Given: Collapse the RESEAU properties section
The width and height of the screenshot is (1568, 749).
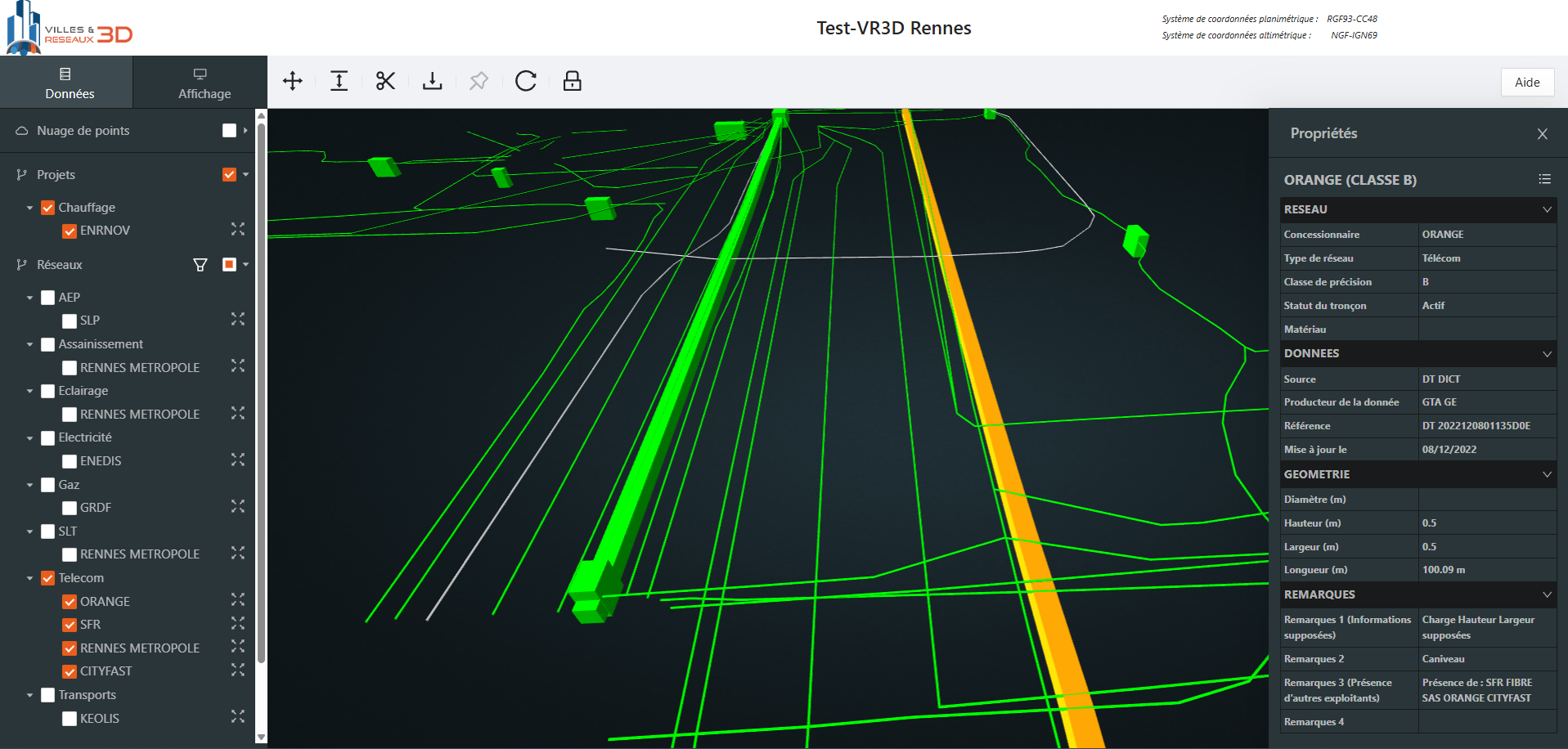Looking at the screenshot, I should 1547,210.
